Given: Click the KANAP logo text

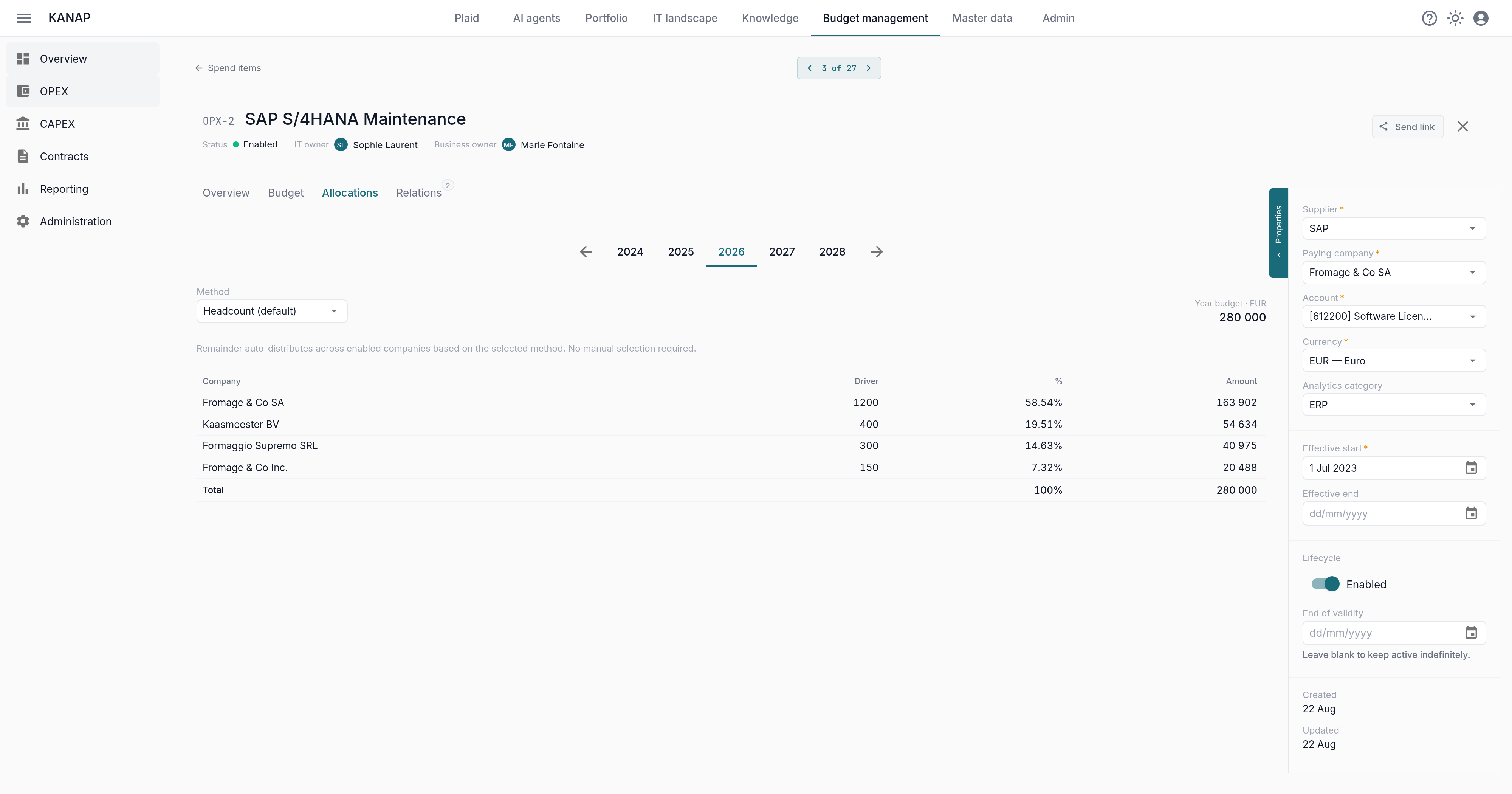Looking at the screenshot, I should 69,18.
